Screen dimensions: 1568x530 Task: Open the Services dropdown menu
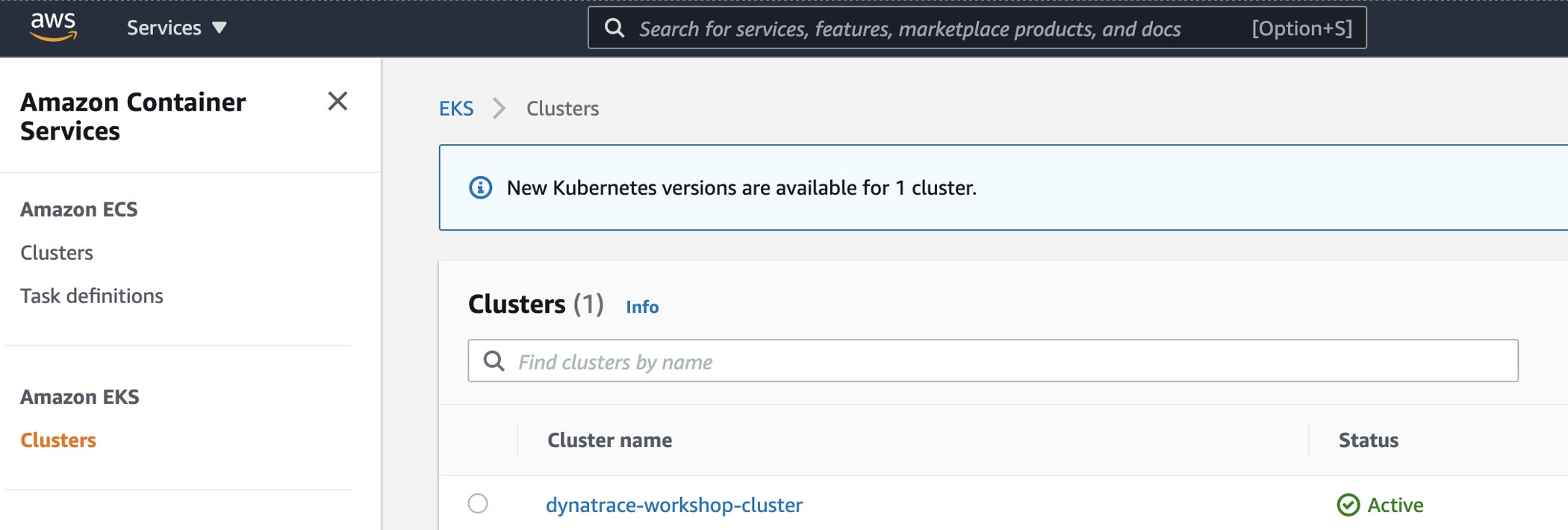[176, 28]
